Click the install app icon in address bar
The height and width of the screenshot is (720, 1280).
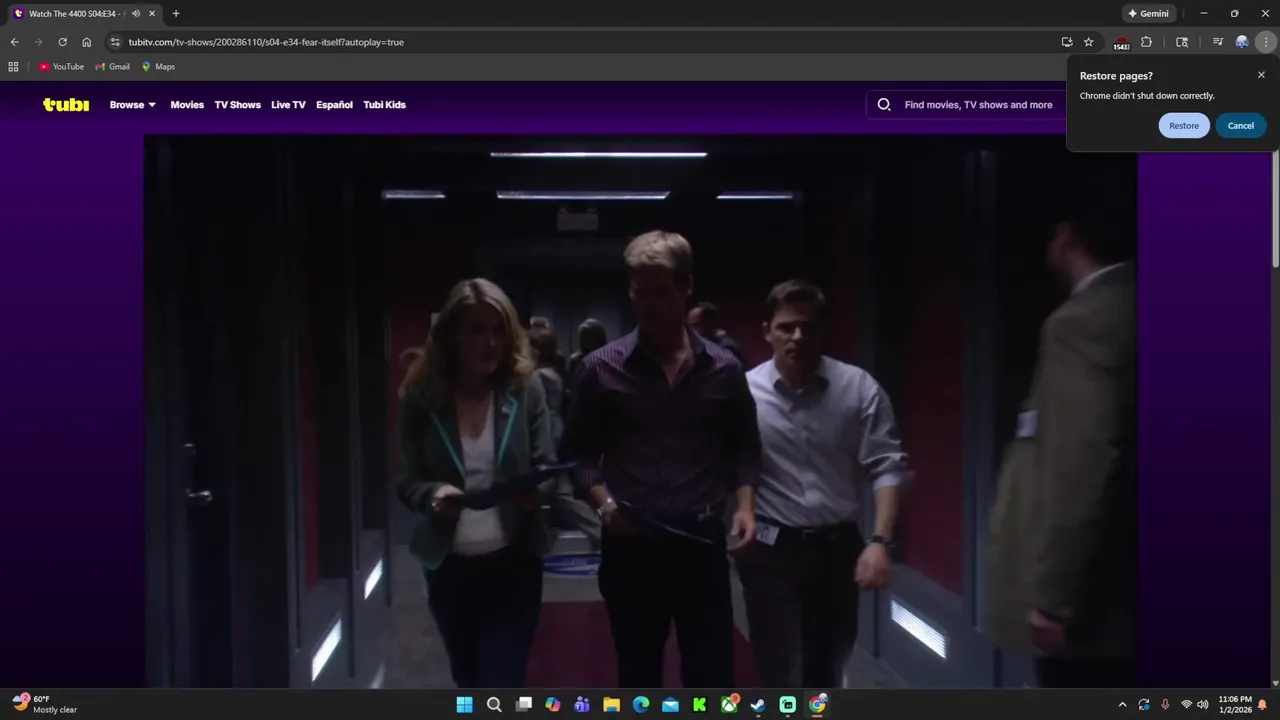coord(1067,42)
